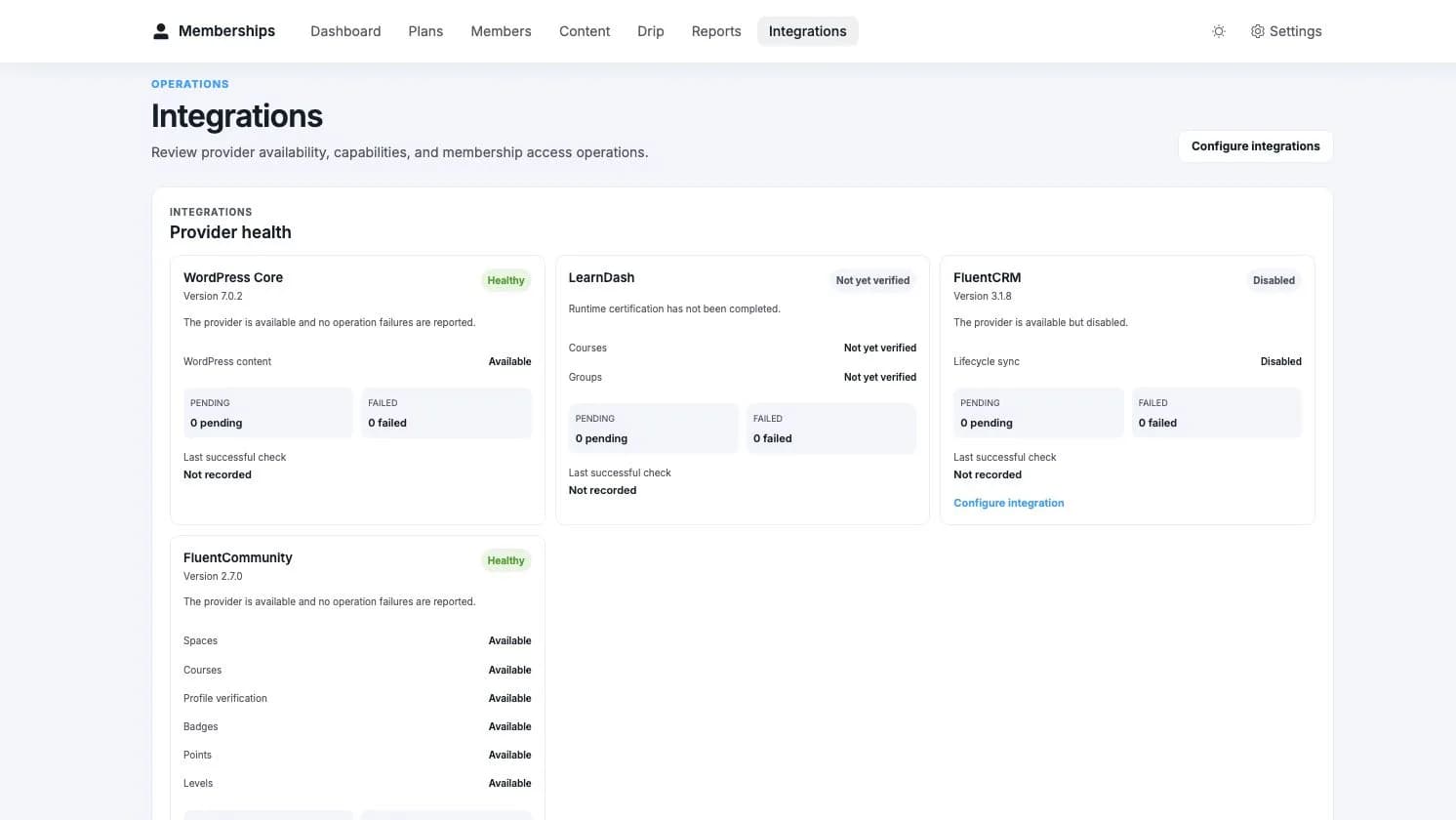Screen dimensions: 1456x820
Task: Click the Lifecycle sync row label
Action: 987,361
